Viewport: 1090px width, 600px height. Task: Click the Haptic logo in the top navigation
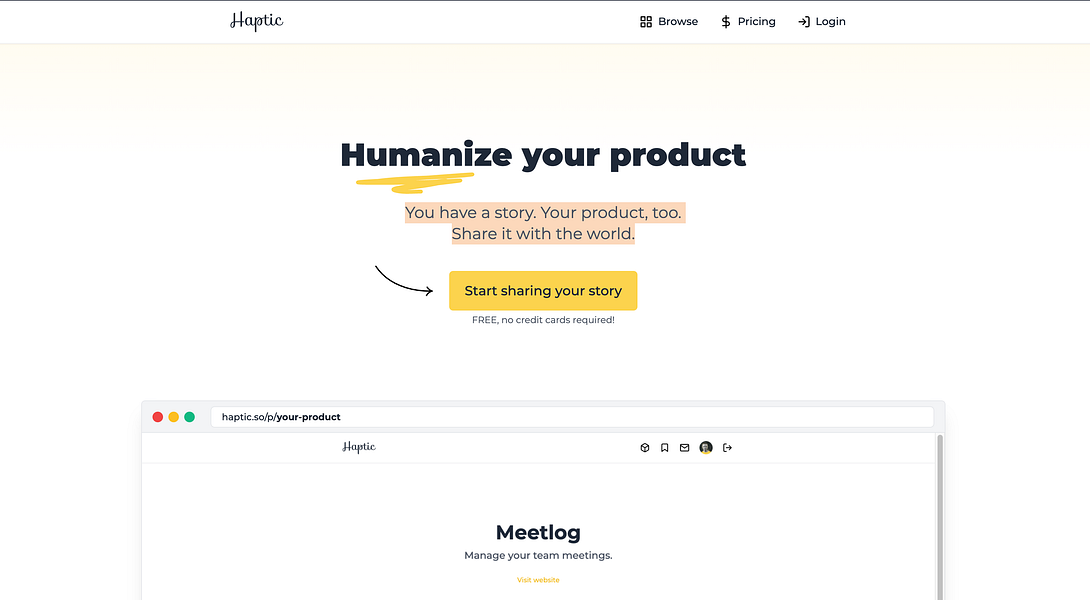coord(257,21)
